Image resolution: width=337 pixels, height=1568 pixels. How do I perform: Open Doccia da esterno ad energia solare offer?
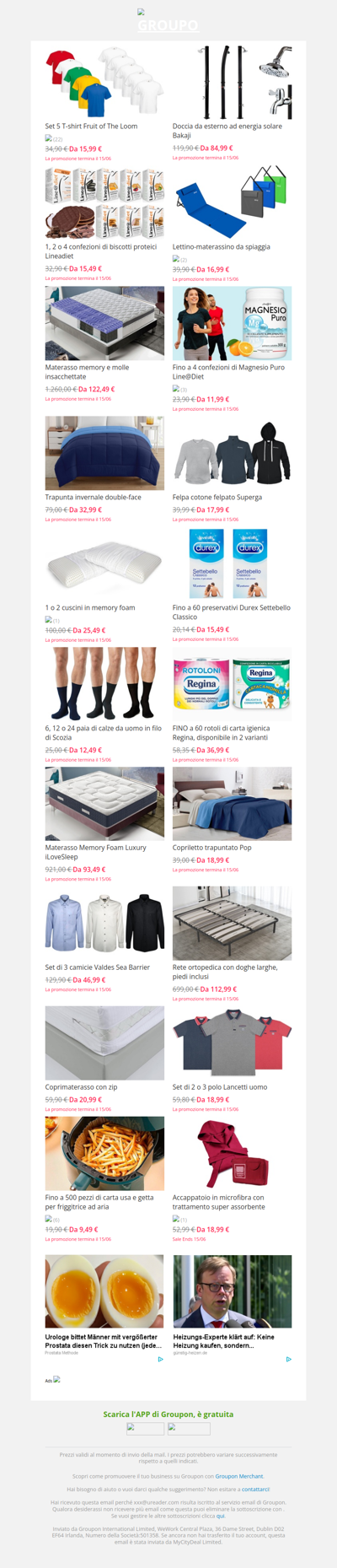pos(227,131)
